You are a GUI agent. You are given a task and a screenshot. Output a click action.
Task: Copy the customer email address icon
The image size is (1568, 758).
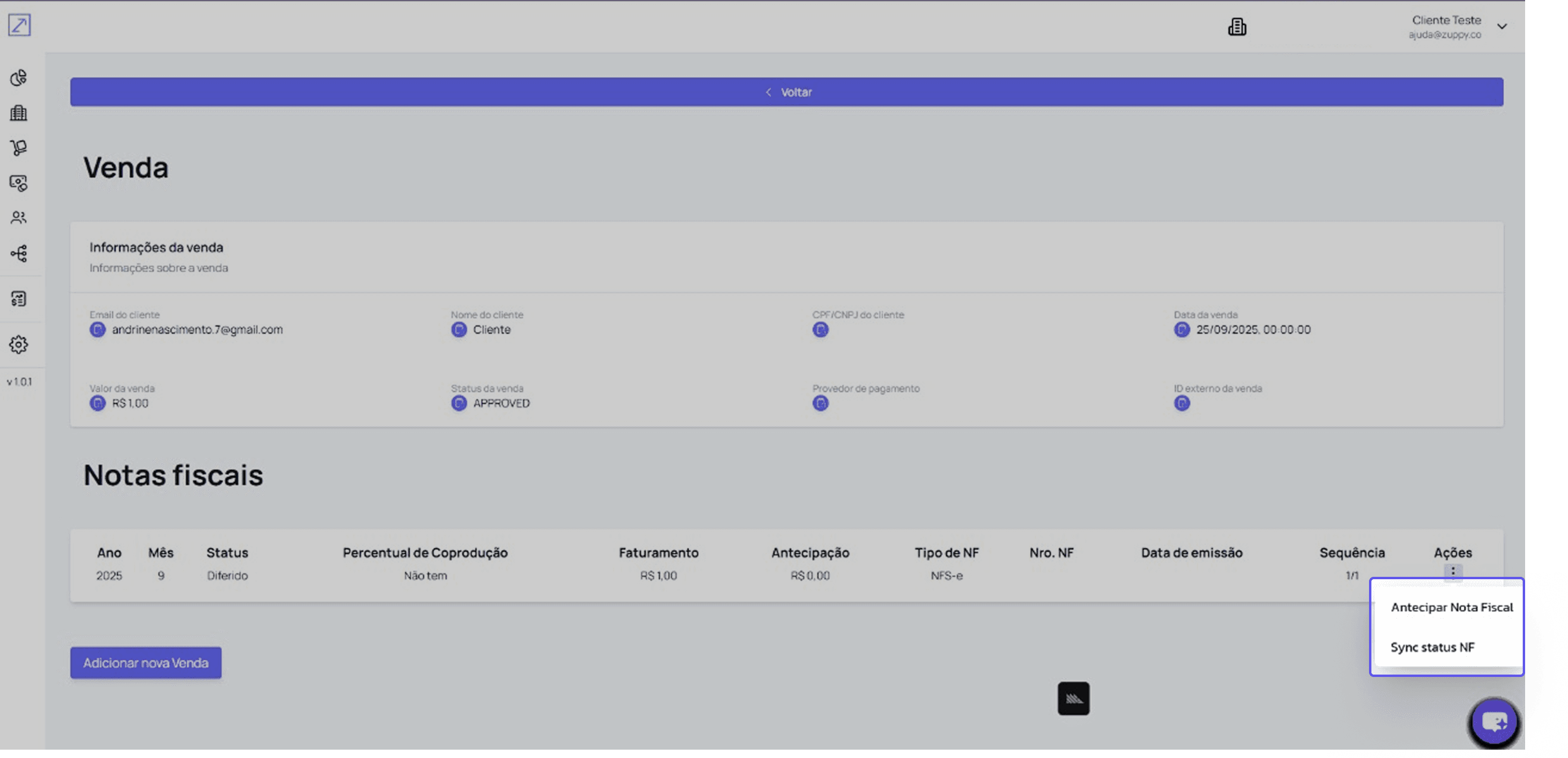click(x=97, y=330)
